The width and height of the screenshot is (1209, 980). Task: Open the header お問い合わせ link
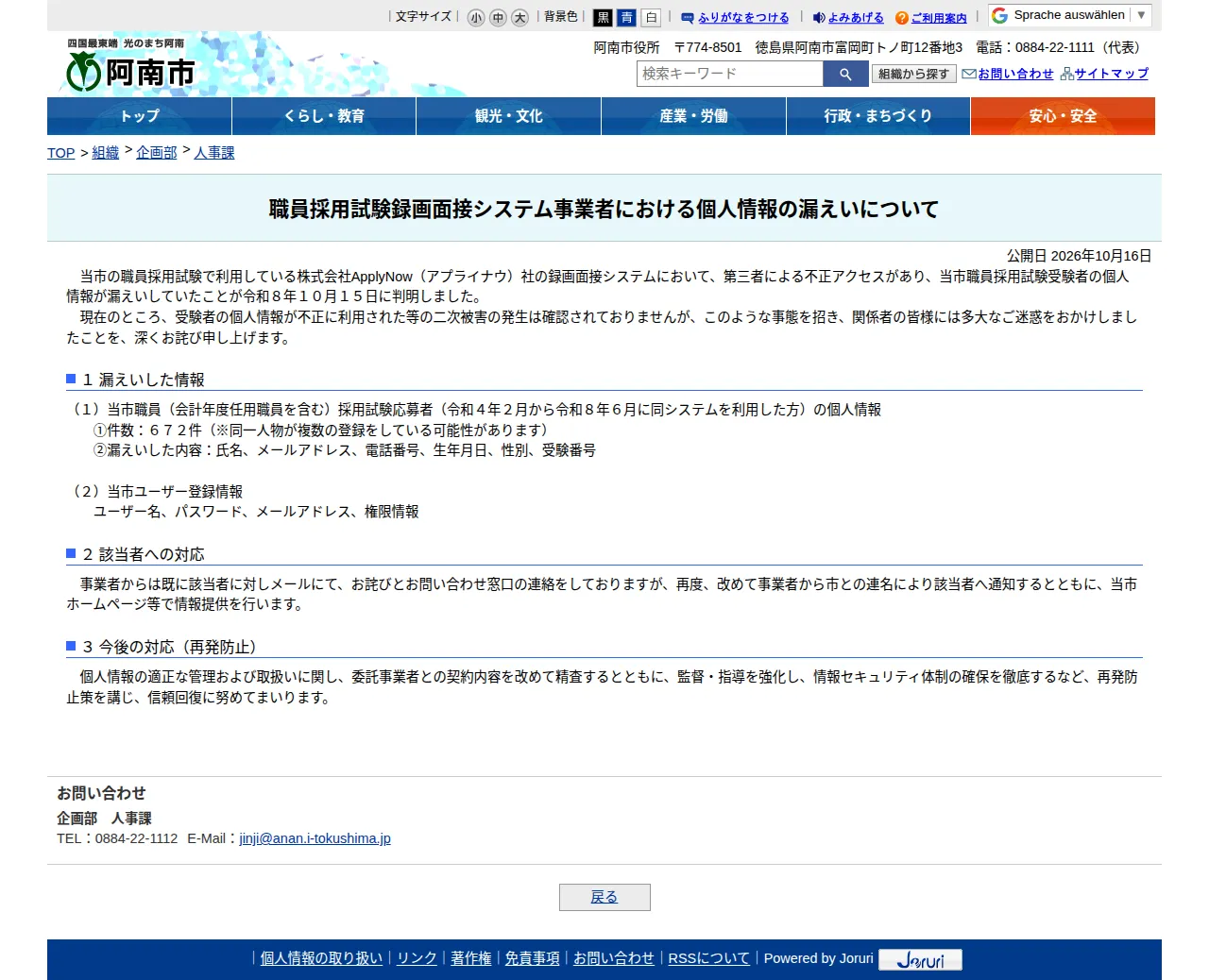tap(1016, 74)
